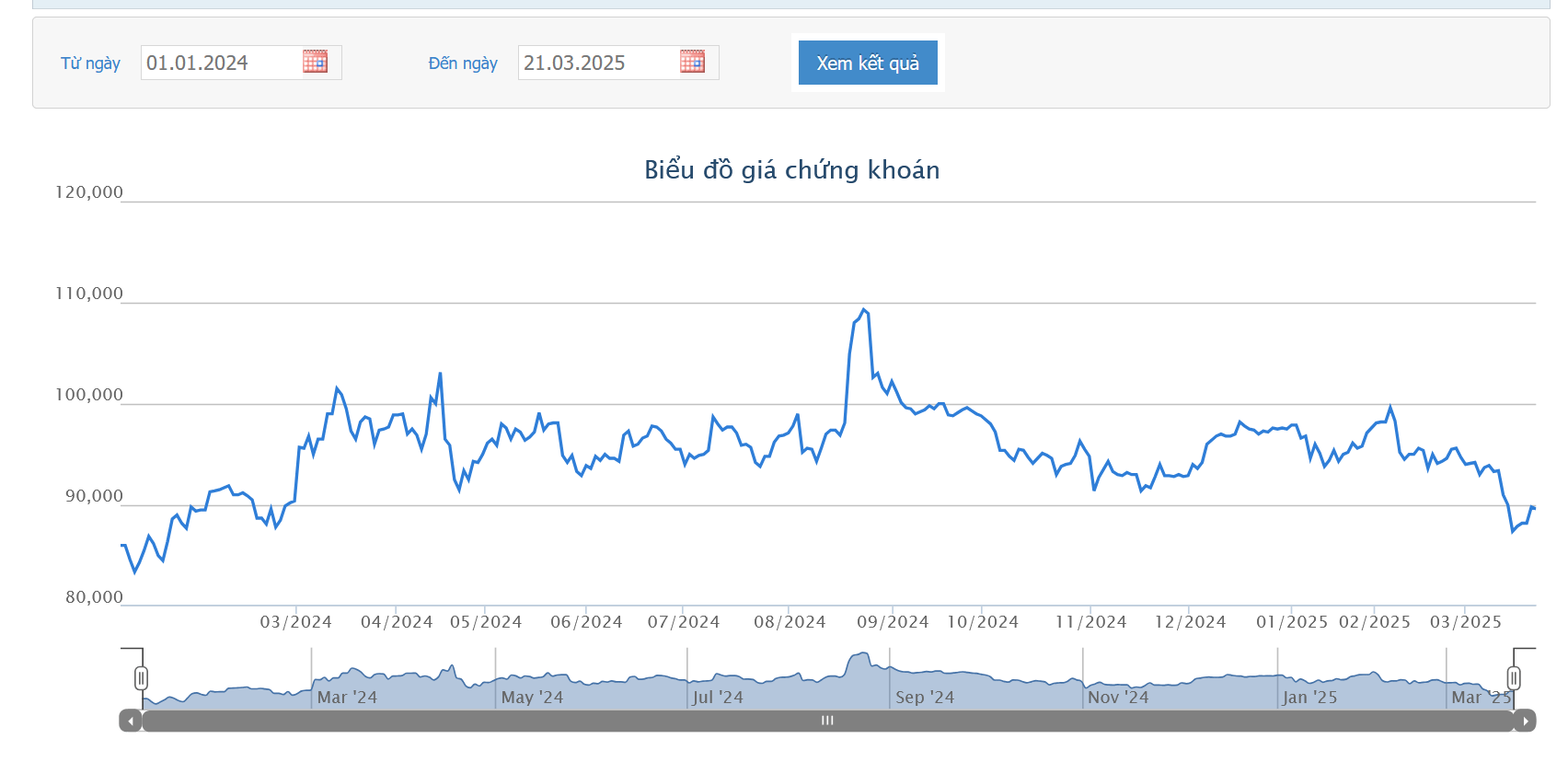Image resolution: width=1568 pixels, height=762 pixels.
Task: Click the right range handle of navigator
Action: pyautogui.click(x=1514, y=678)
